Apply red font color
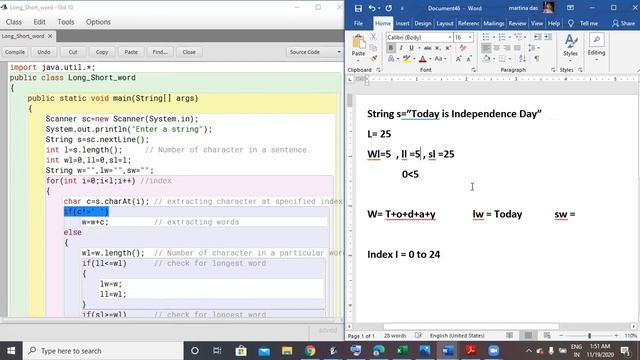Image resolution: width=640 pixels, height=360 pixels. pos(422,59)
